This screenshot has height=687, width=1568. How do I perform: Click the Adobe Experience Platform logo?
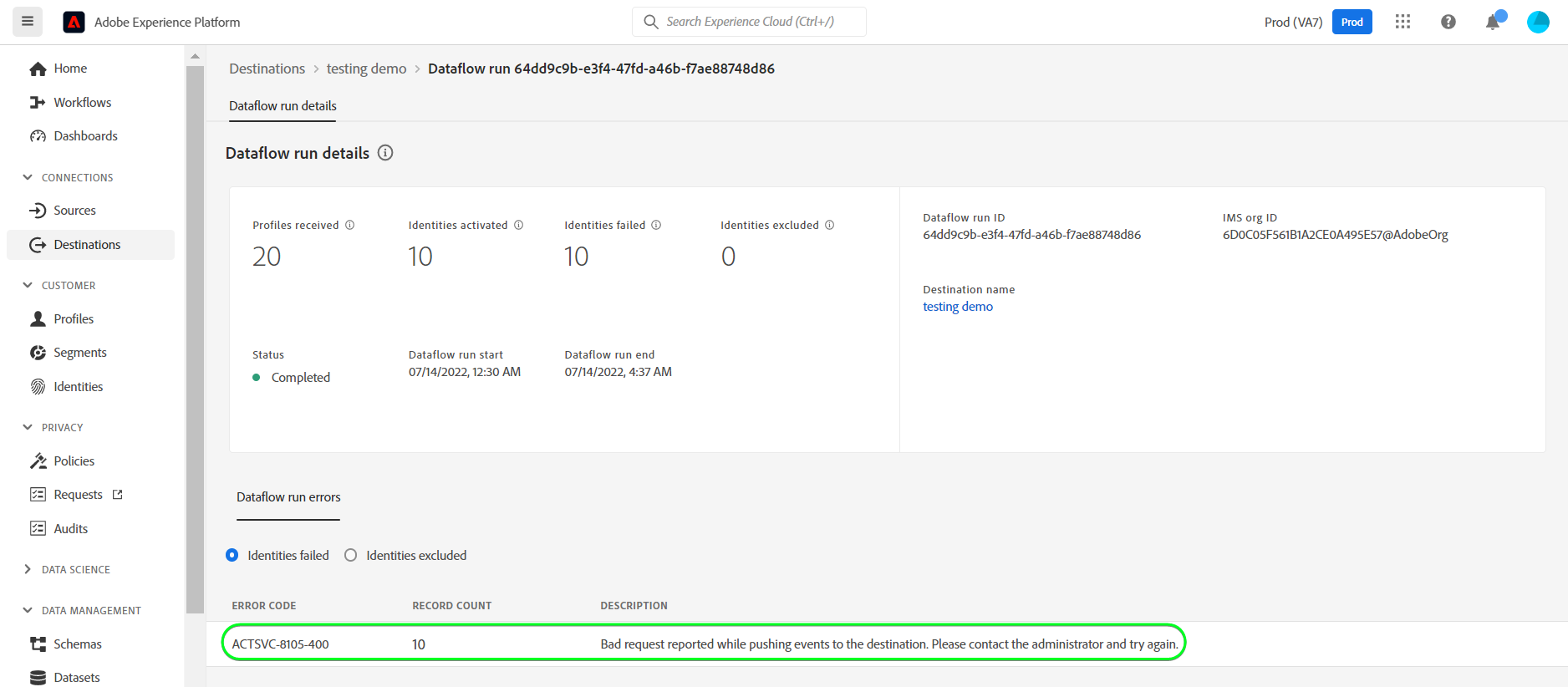(x=74, y=22)
